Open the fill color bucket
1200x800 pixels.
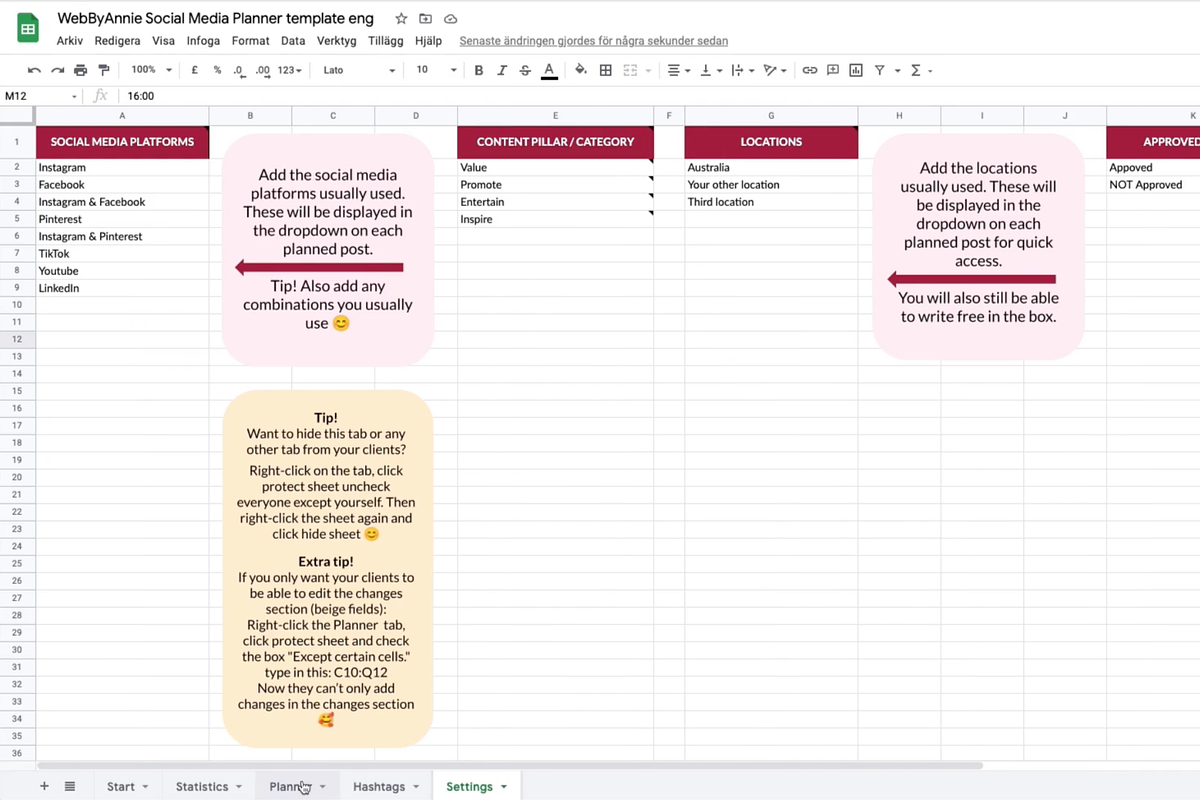581,70
